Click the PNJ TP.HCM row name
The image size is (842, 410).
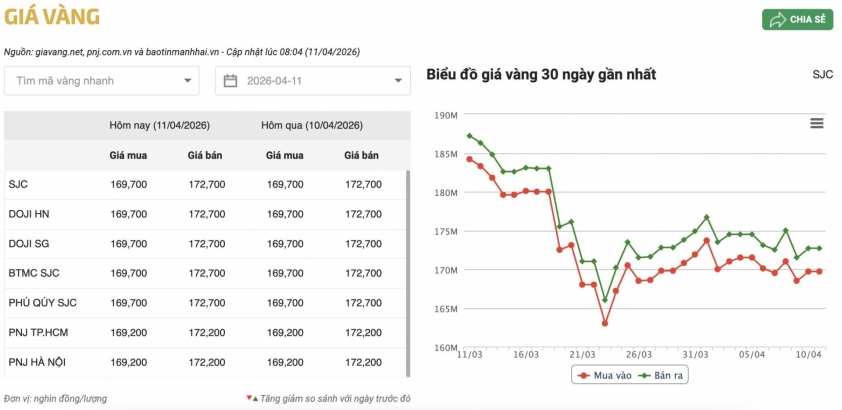click(36, 332)
